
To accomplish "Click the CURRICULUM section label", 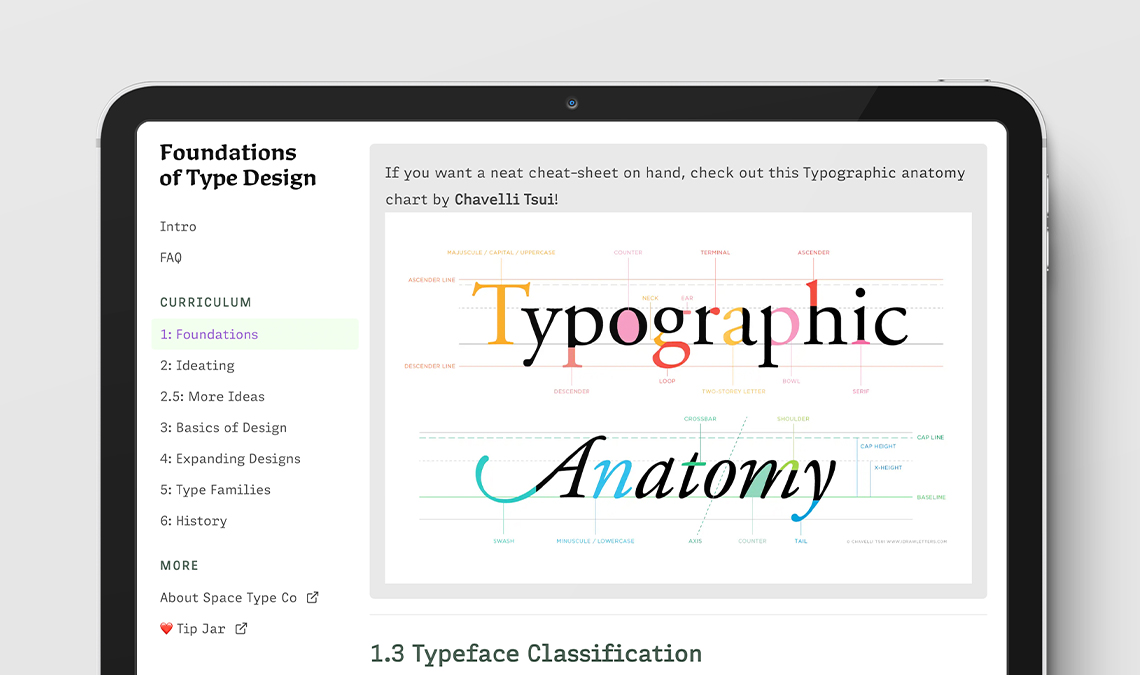I will point(205,302).
